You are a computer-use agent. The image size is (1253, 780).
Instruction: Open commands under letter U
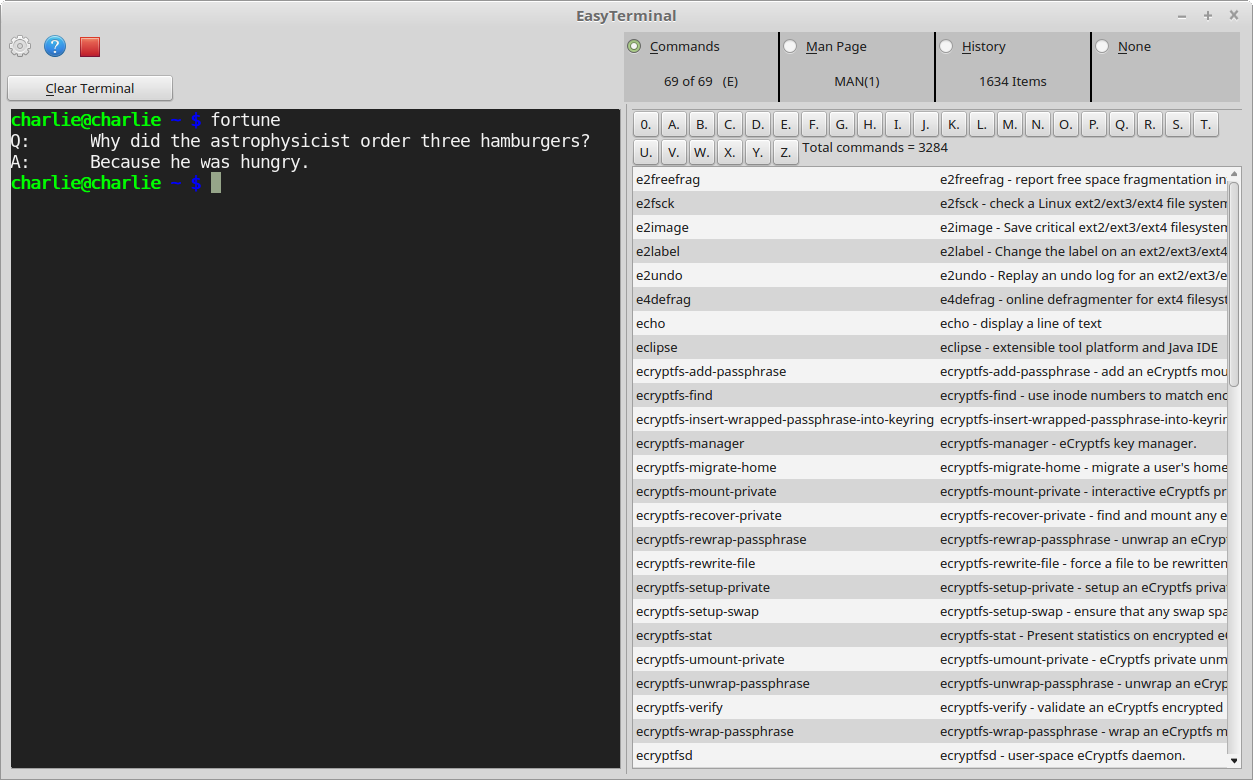pos(646,153)
